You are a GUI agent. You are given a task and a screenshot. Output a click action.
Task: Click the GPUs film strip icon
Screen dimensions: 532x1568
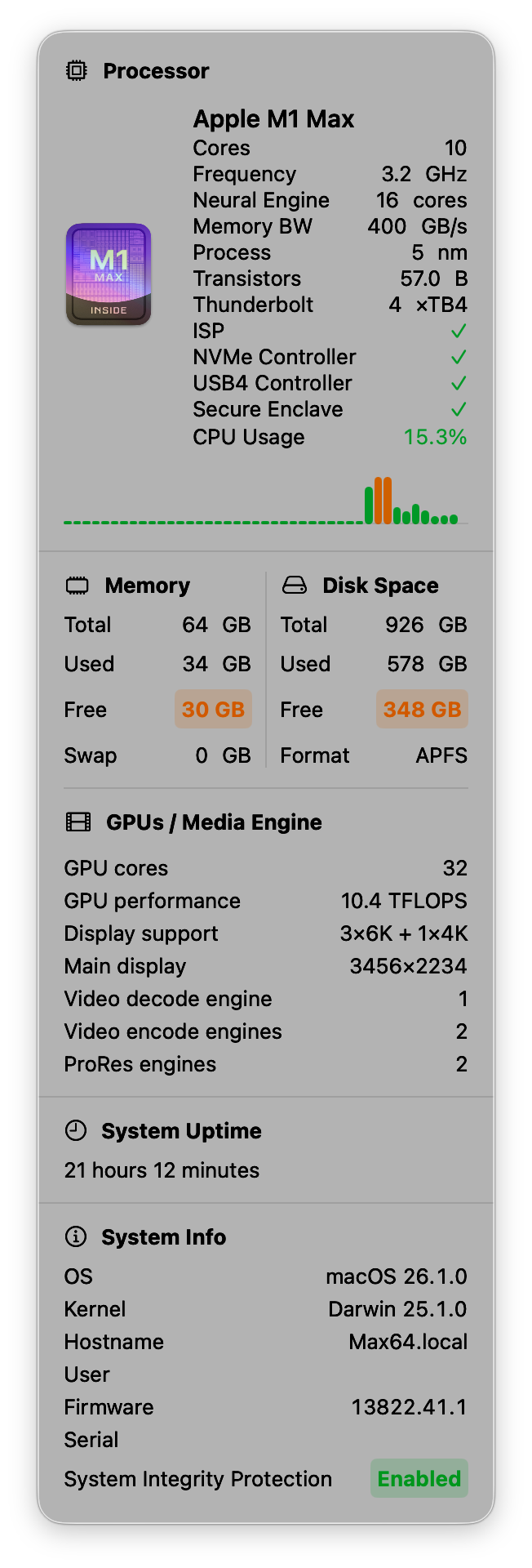pos(78,822)
